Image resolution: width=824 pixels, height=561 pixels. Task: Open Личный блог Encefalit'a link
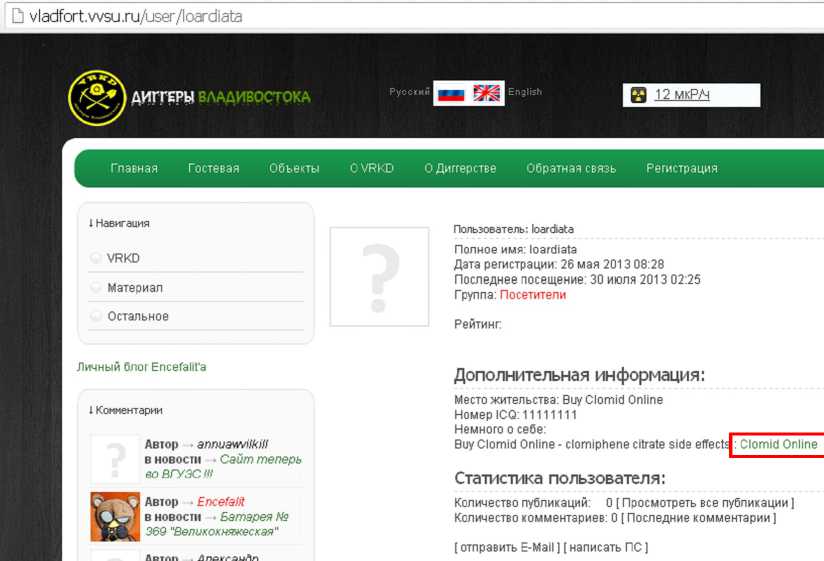click(x=141, y=367)
